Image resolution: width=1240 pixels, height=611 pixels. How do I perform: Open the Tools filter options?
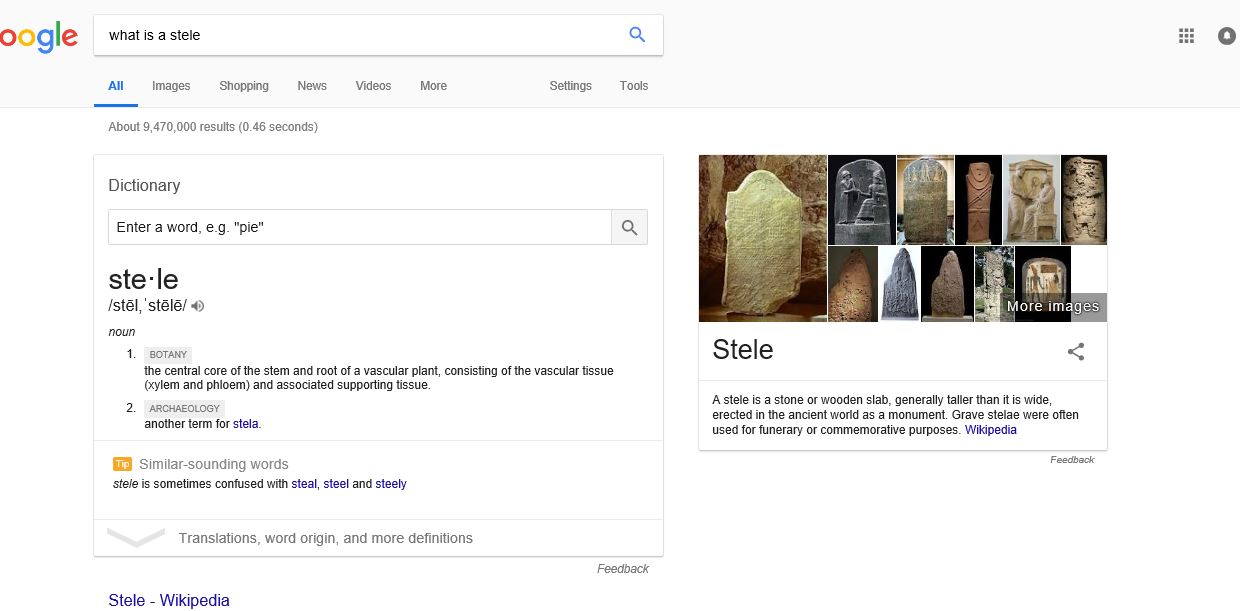(x=634, y=86)
